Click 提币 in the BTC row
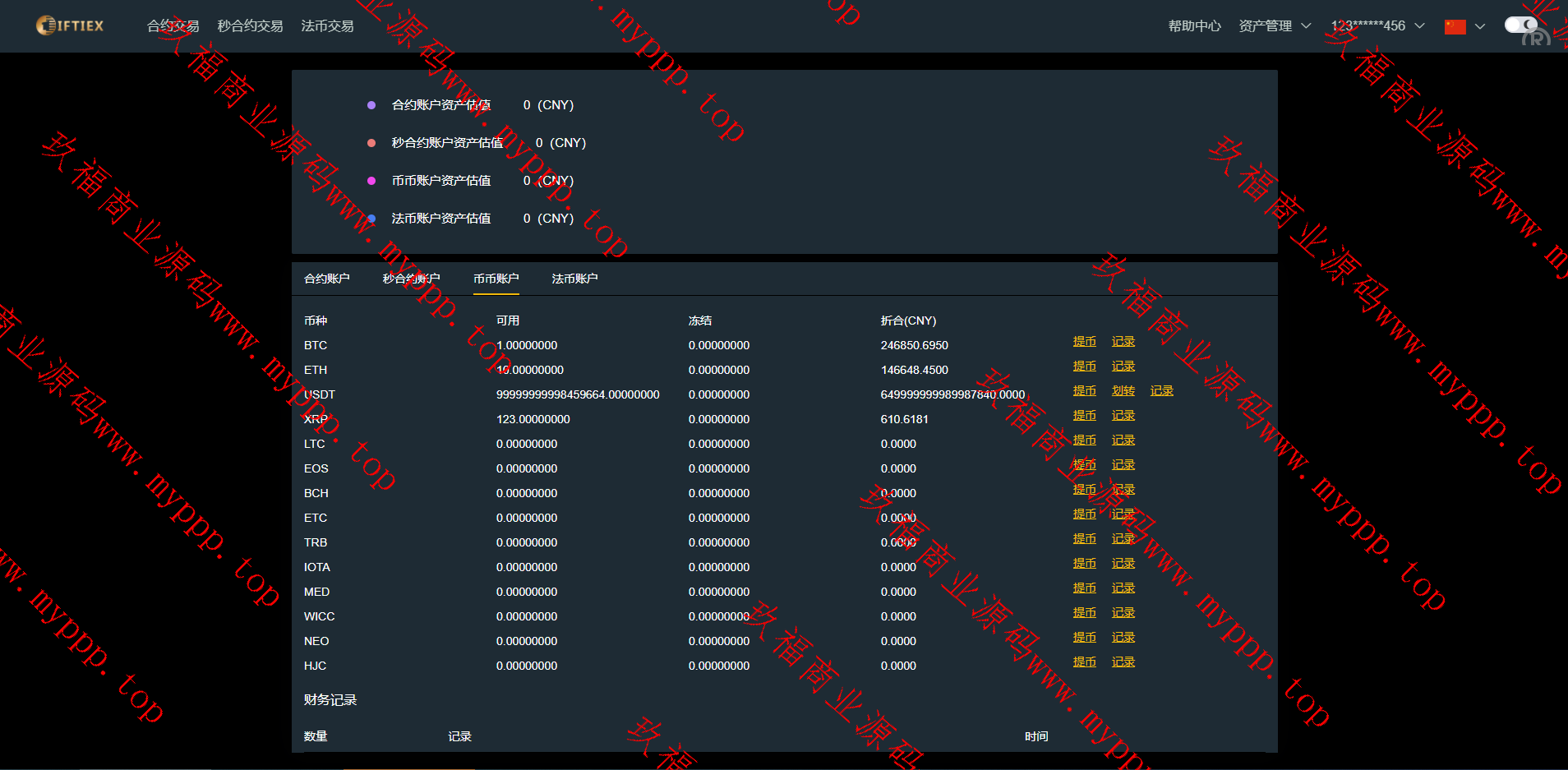 (1084, 342)
